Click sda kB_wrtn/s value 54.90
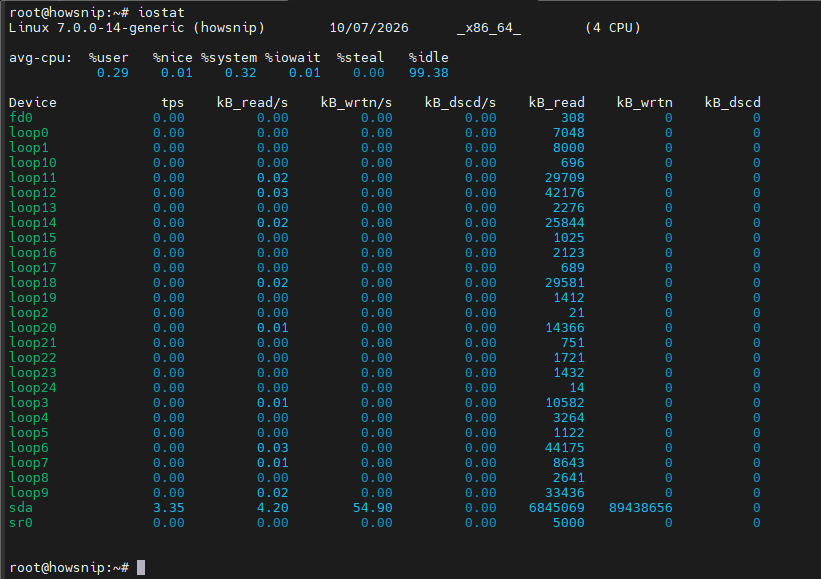Image resolution: width=821 pixels, height=579 pixels. [372, 508]
